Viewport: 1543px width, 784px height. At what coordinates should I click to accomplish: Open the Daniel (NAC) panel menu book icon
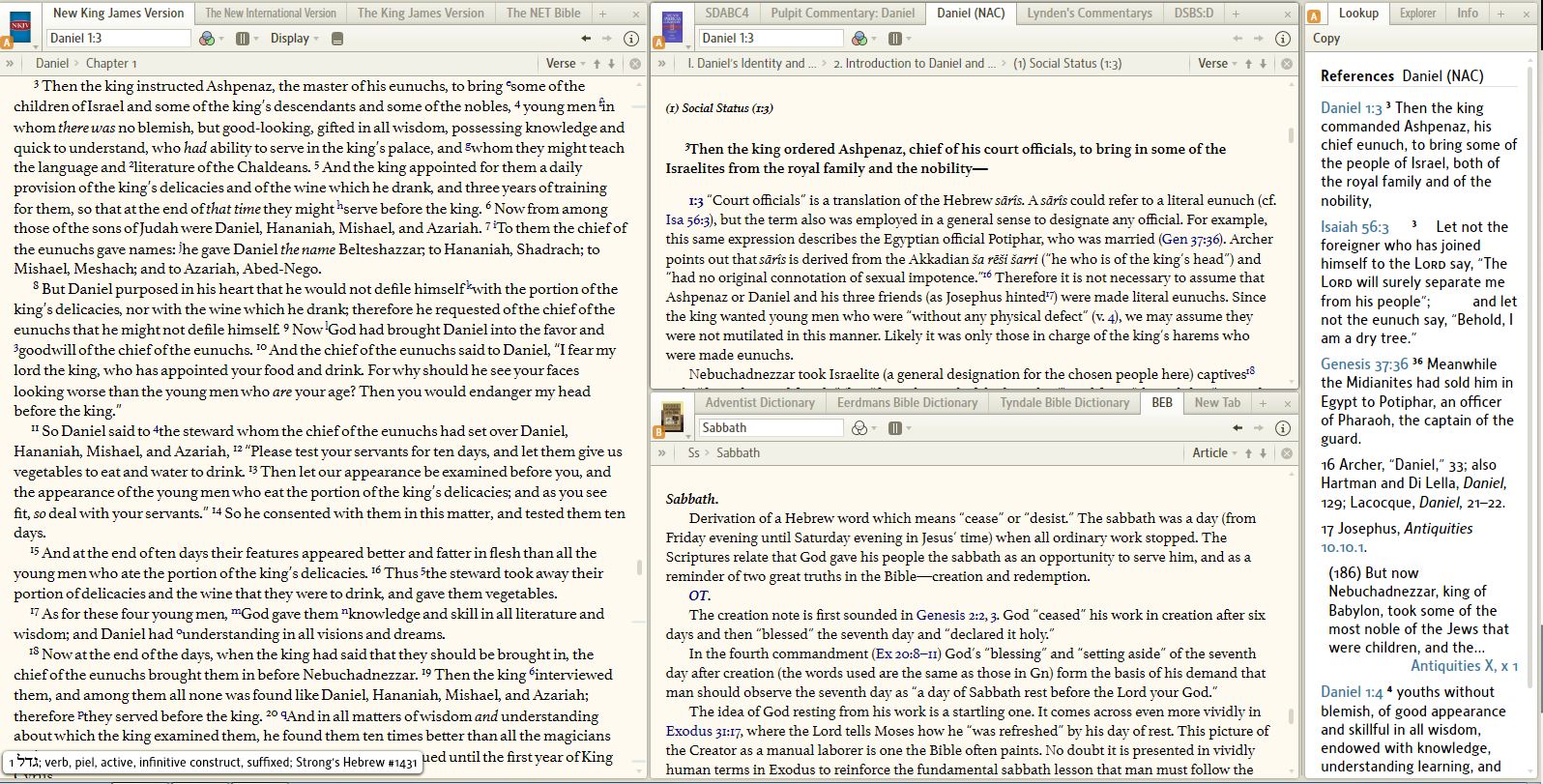click(x=671, y=25)
